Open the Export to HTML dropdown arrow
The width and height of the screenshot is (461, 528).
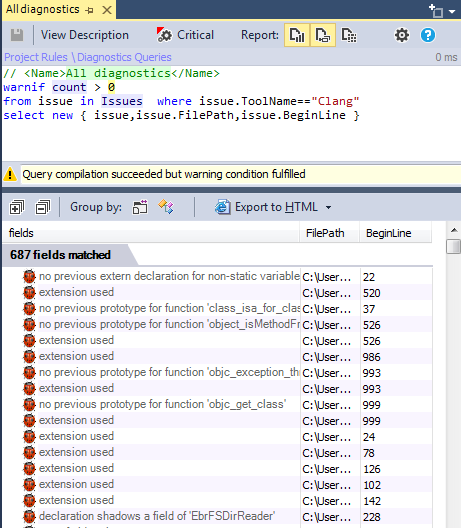(329, 207)
